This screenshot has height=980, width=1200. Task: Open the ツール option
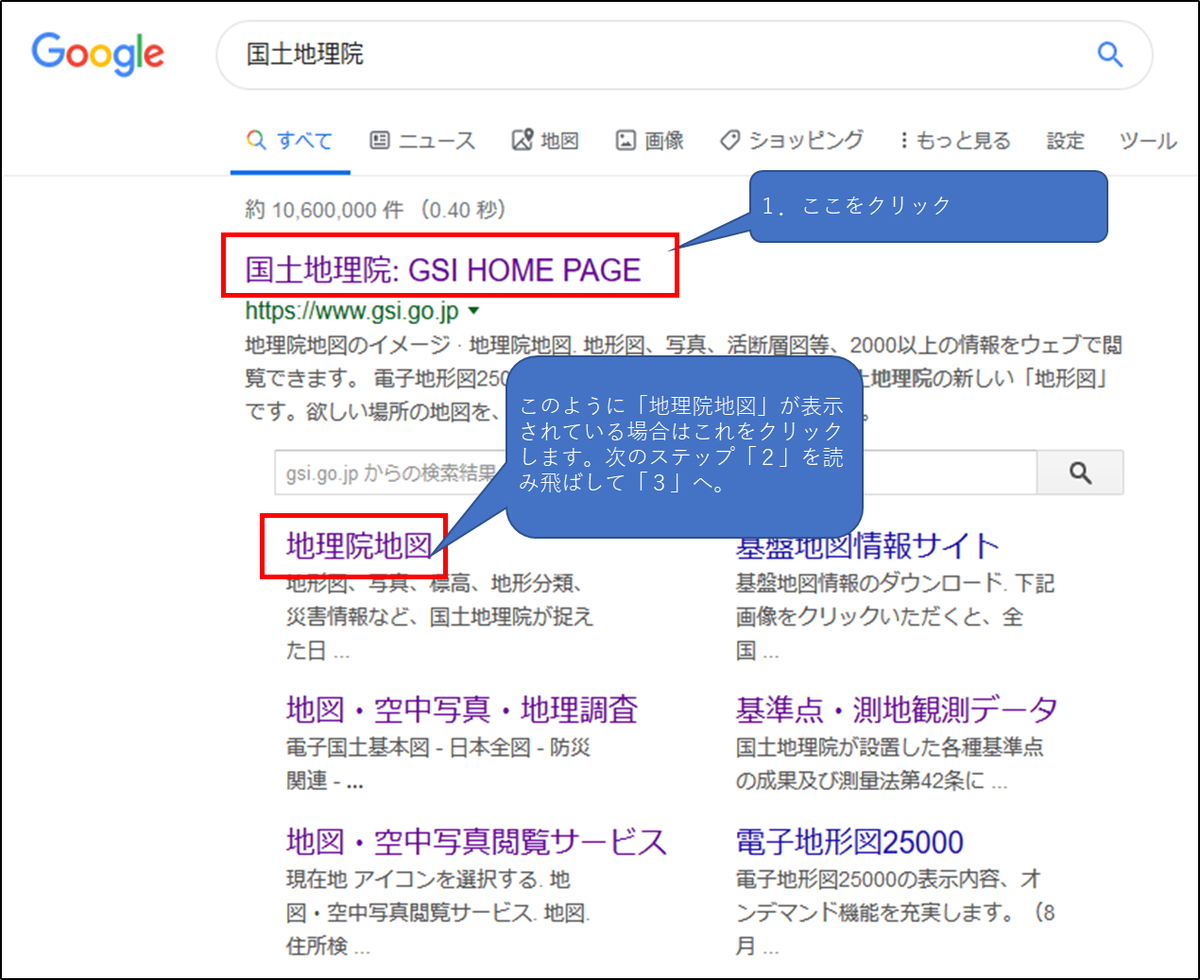(1147, 141)
